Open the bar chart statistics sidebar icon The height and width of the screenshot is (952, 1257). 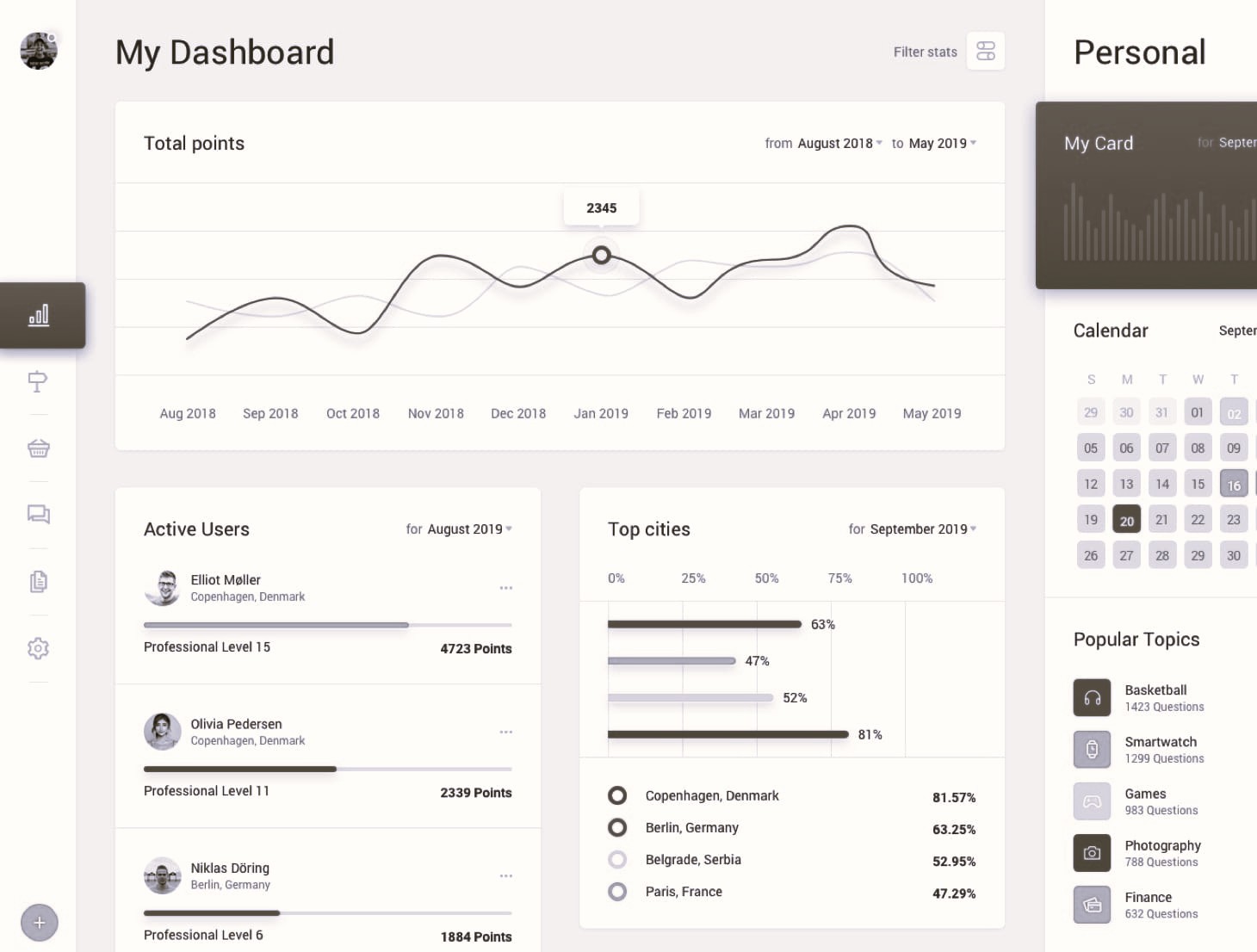pyautogui.click(x=39, y=315)
